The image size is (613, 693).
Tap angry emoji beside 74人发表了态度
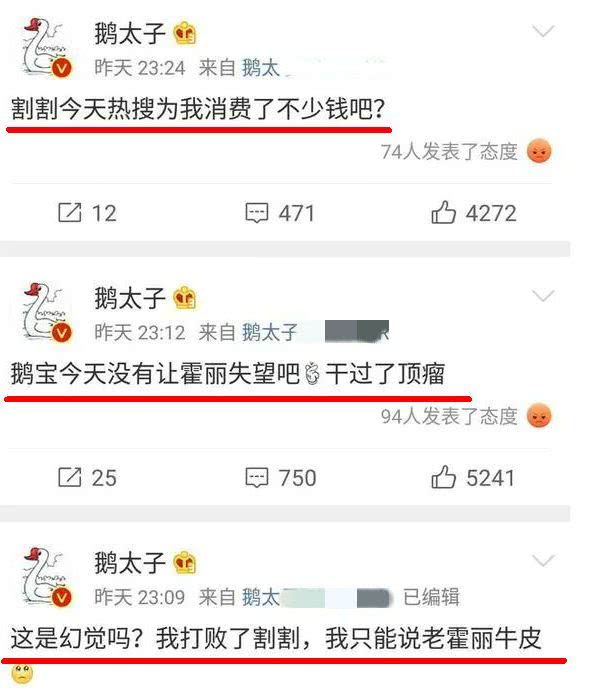pos(539,151)
